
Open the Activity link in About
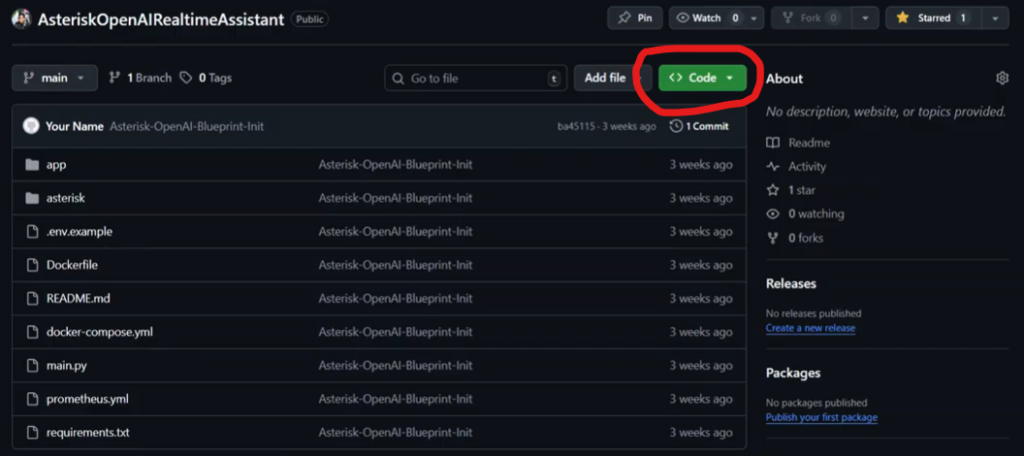coord(807,167)
